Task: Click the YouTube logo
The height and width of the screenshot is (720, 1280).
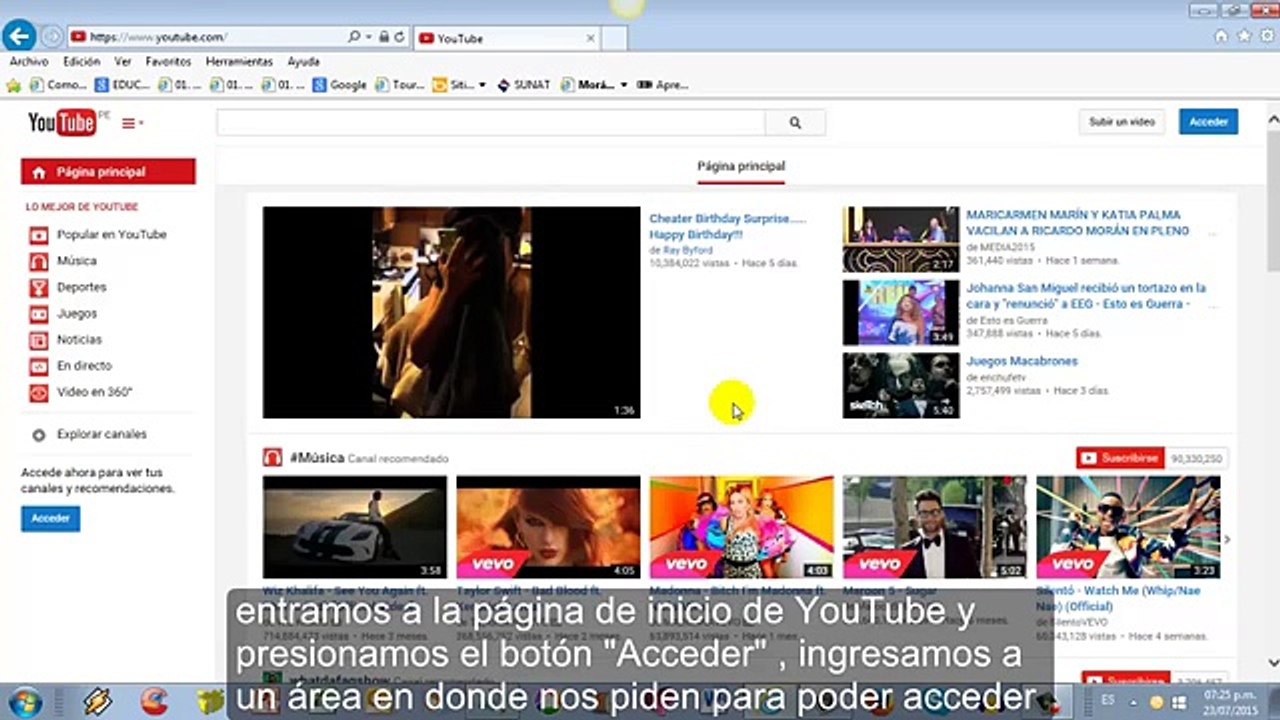Action: tap(62, 122)
